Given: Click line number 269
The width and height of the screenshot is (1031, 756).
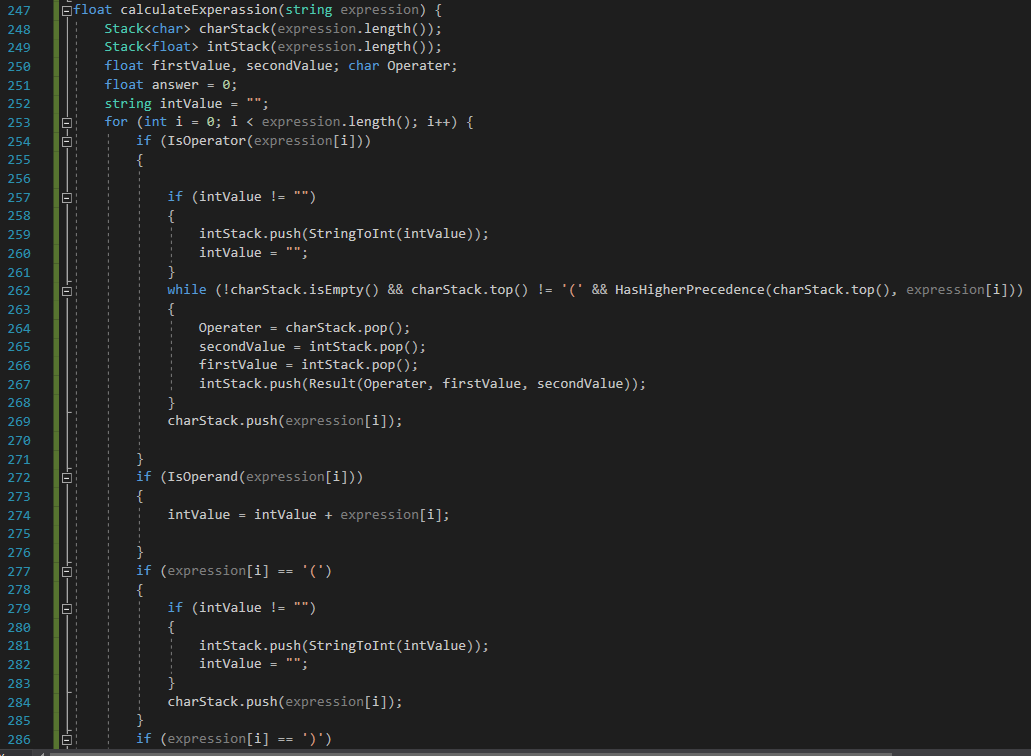Looking at the screenshot, I should point(19,420).
